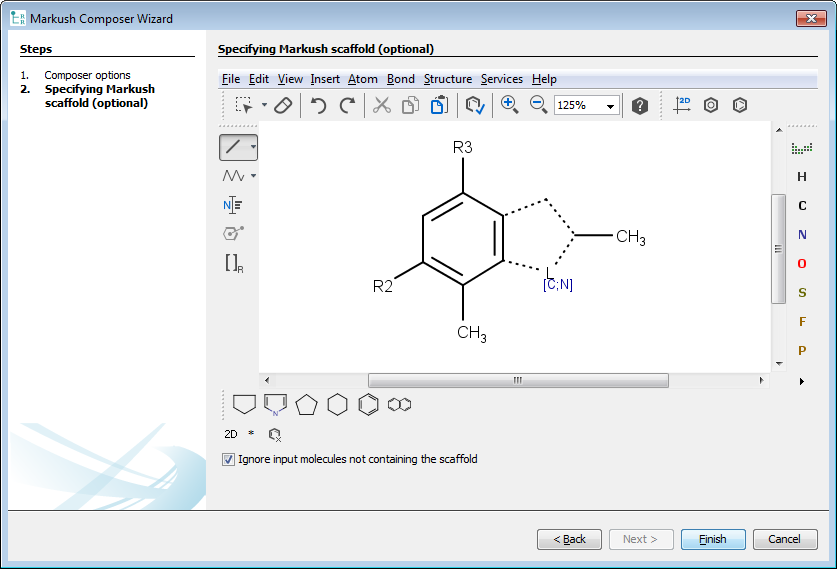837x569 pixels.
Task: Open the Atom menu
Action: coord(362,79)
